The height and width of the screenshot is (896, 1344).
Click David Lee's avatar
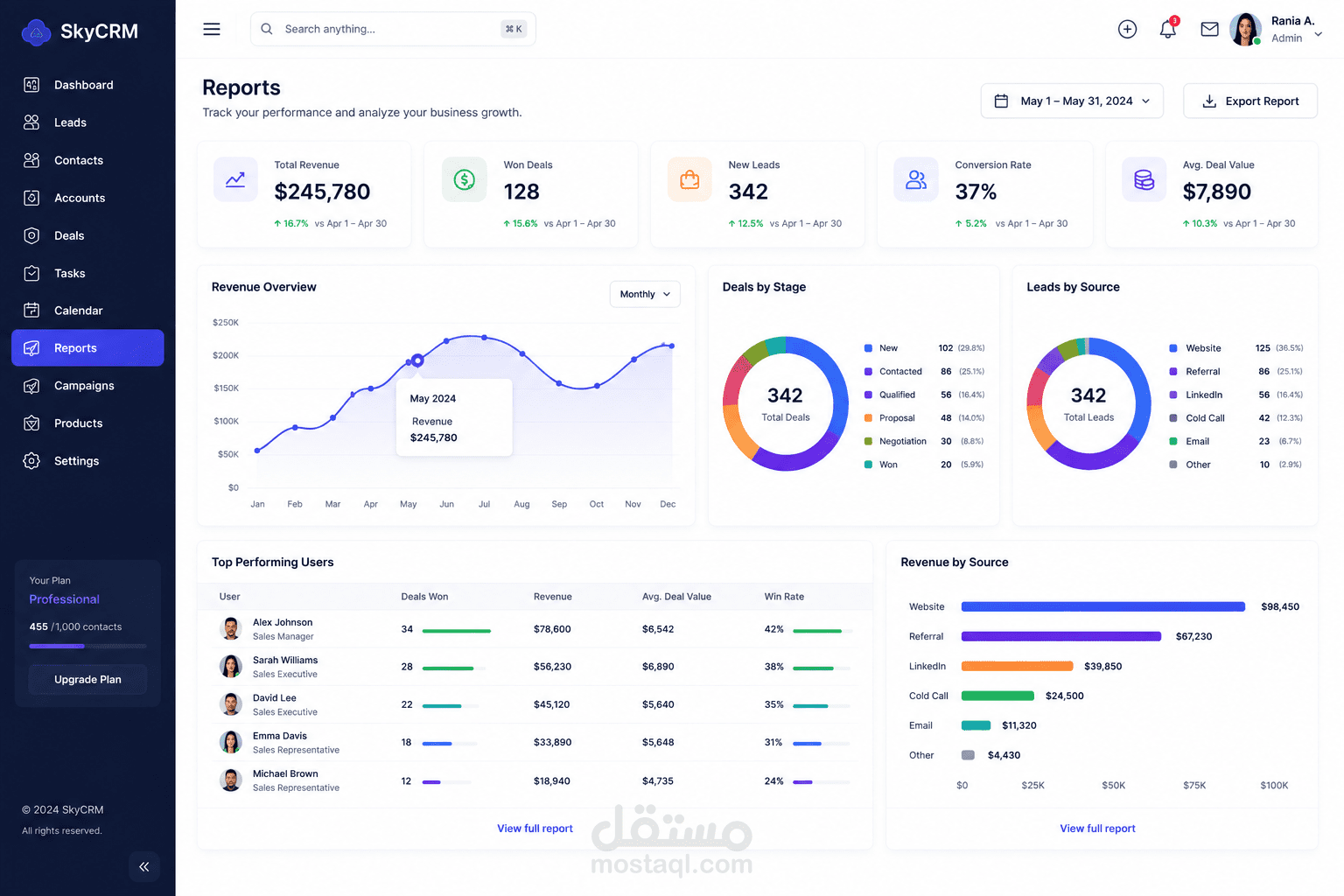pos(231,704)
